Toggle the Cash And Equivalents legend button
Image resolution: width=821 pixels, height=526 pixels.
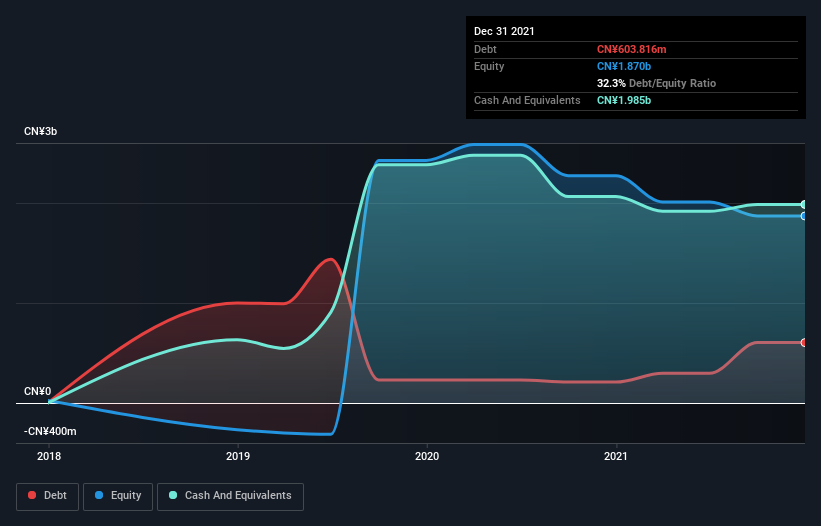[230, 496]
